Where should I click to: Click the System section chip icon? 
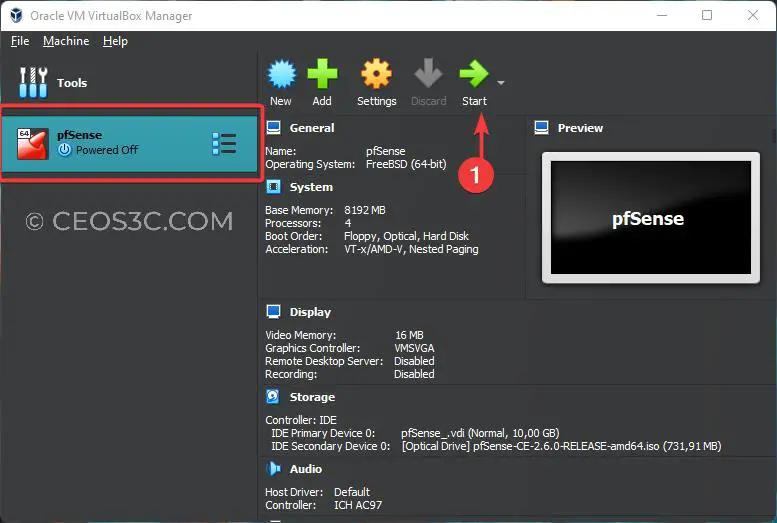(274, 187)
